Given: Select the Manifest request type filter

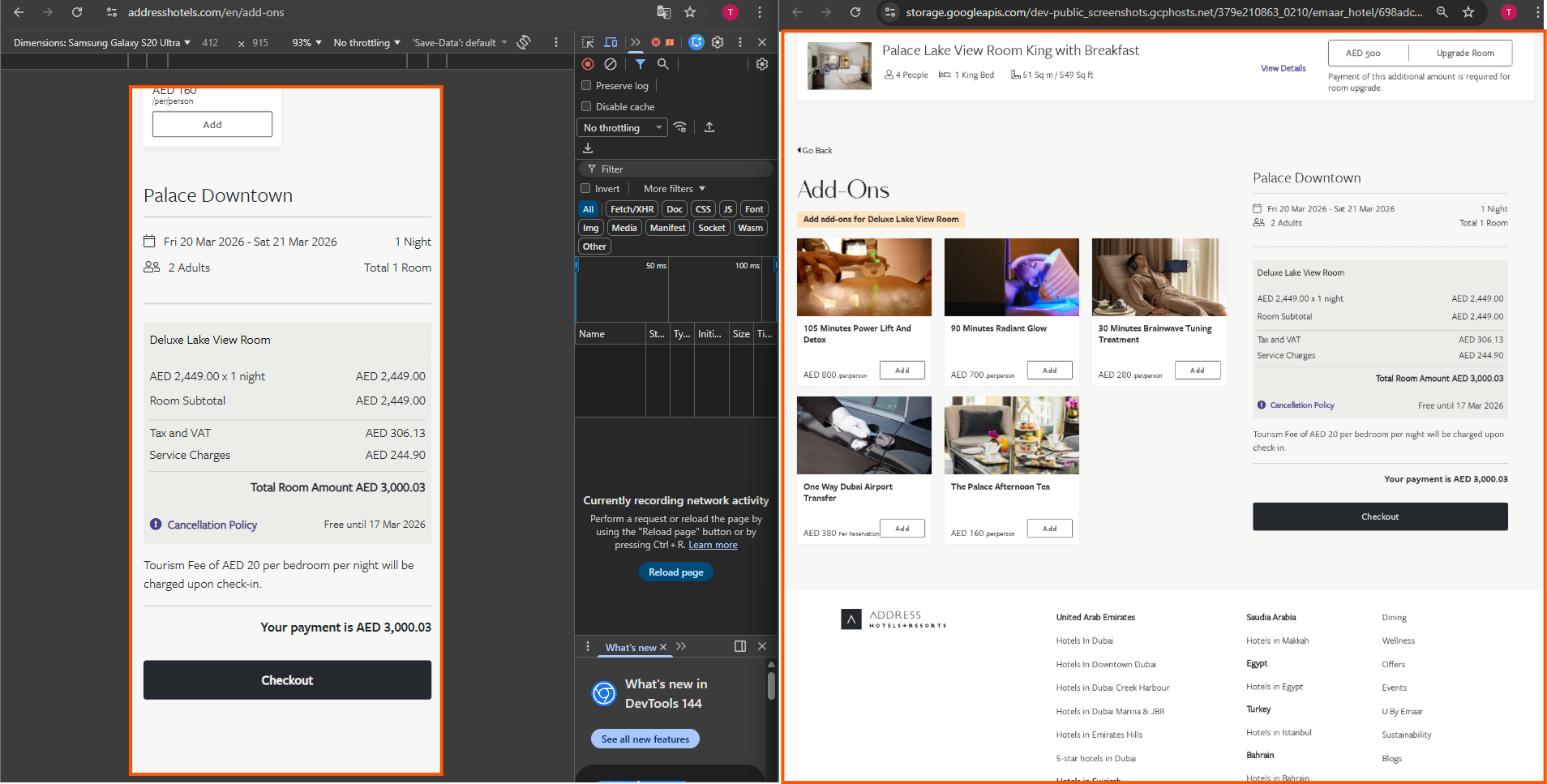Looking at the screenshot, I should [x=667, y=228].
